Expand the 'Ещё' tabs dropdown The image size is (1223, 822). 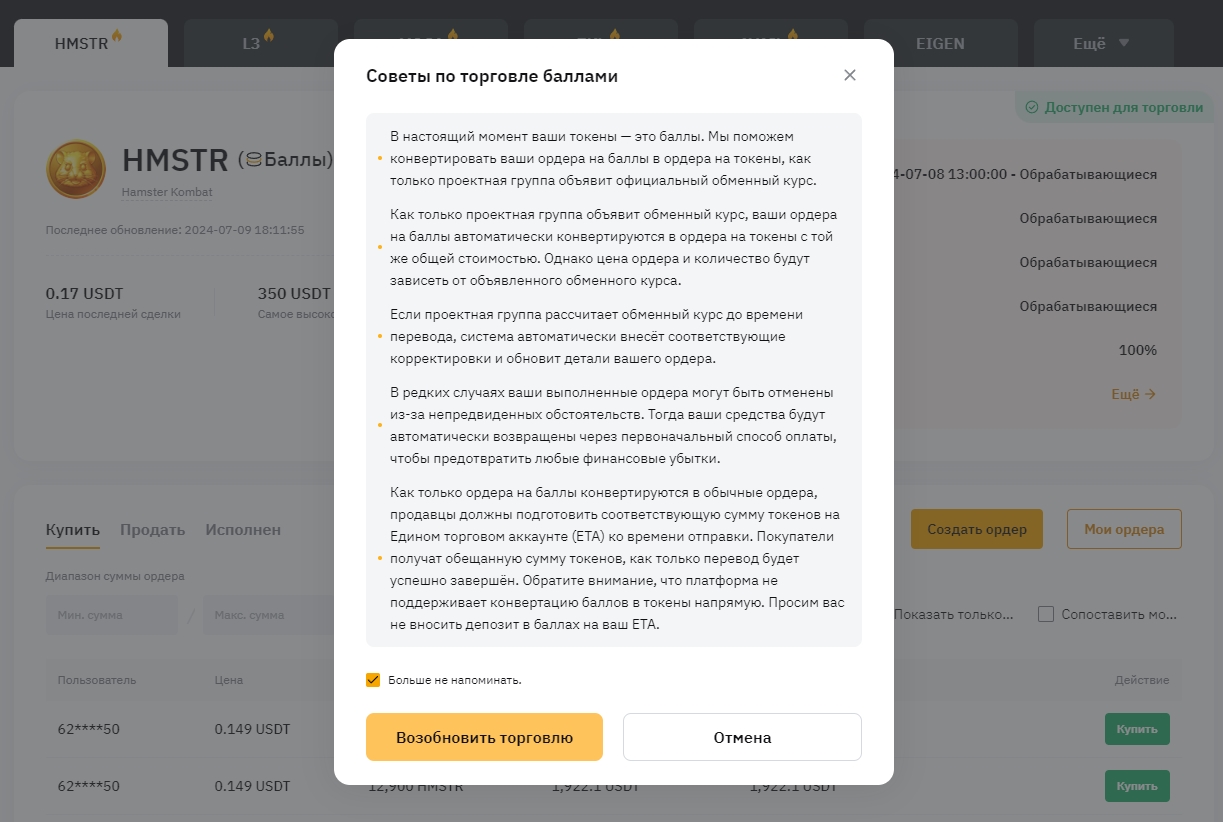click(x=1102, y=44)
